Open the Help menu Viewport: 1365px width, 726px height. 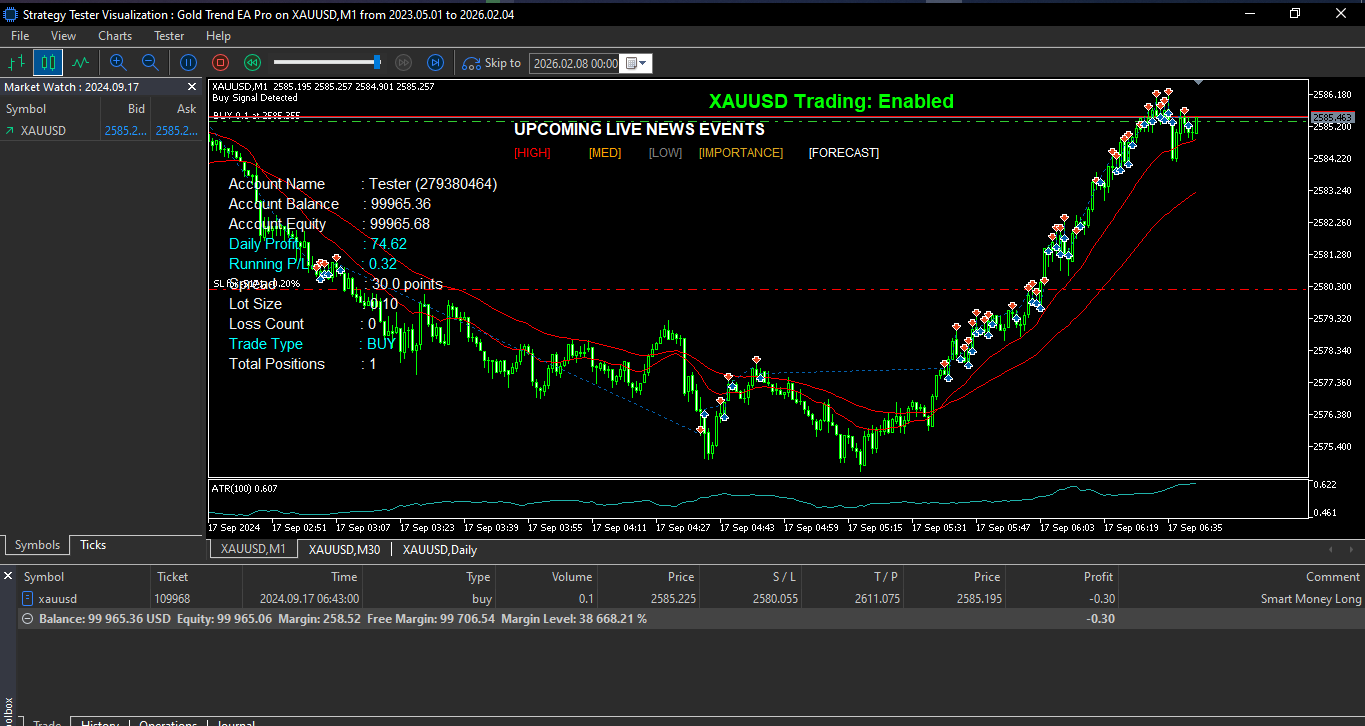point(218,36)
